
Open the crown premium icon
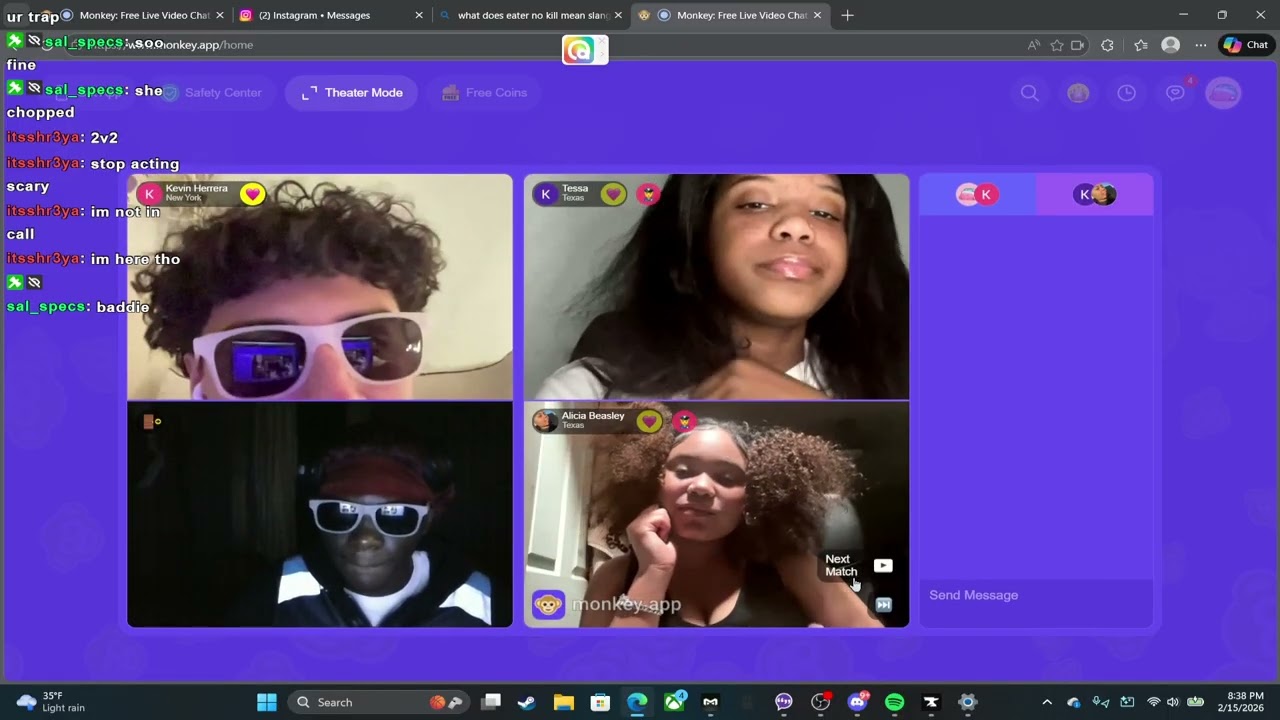[x=1078, y=93]
